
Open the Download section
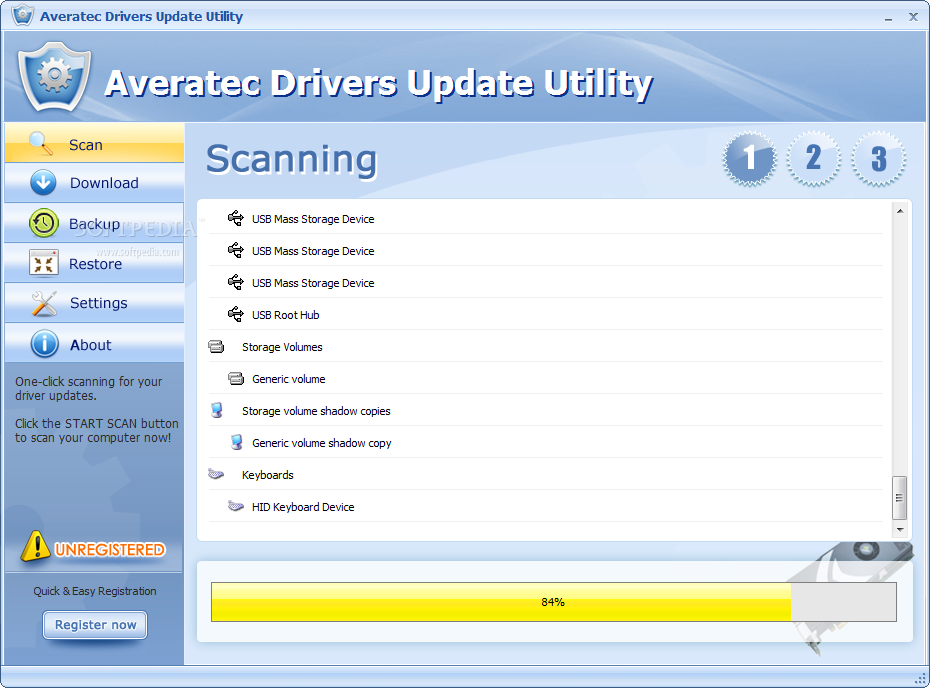[94, 183]
